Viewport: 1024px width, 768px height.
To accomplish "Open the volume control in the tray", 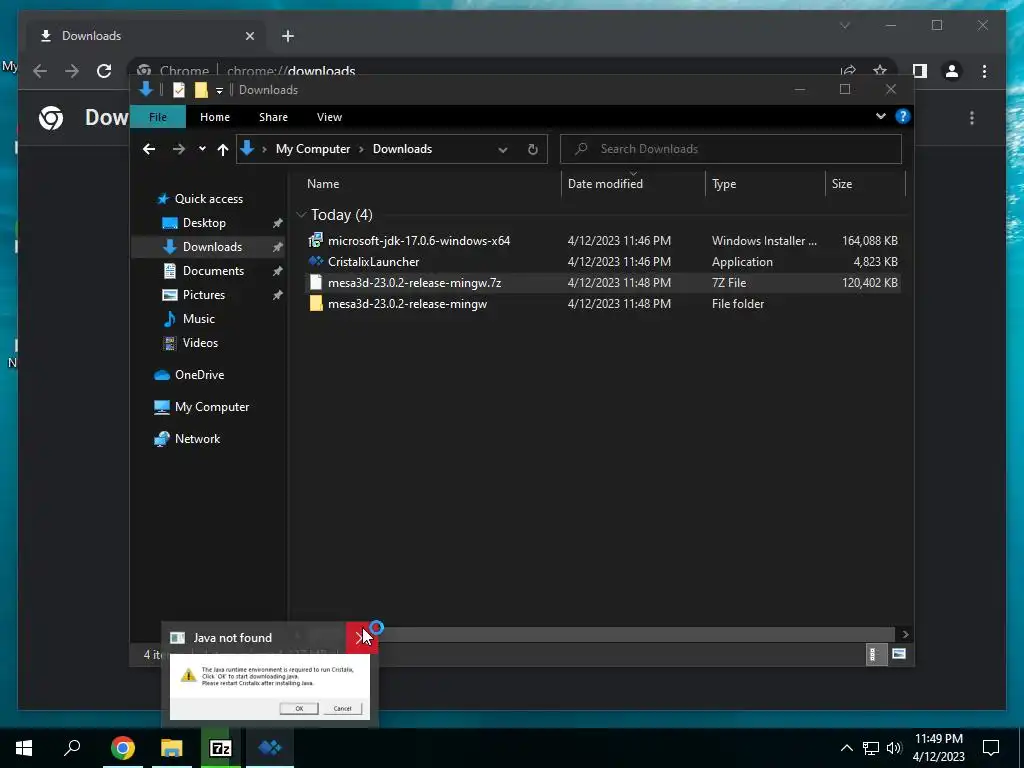I will (894, 748).
